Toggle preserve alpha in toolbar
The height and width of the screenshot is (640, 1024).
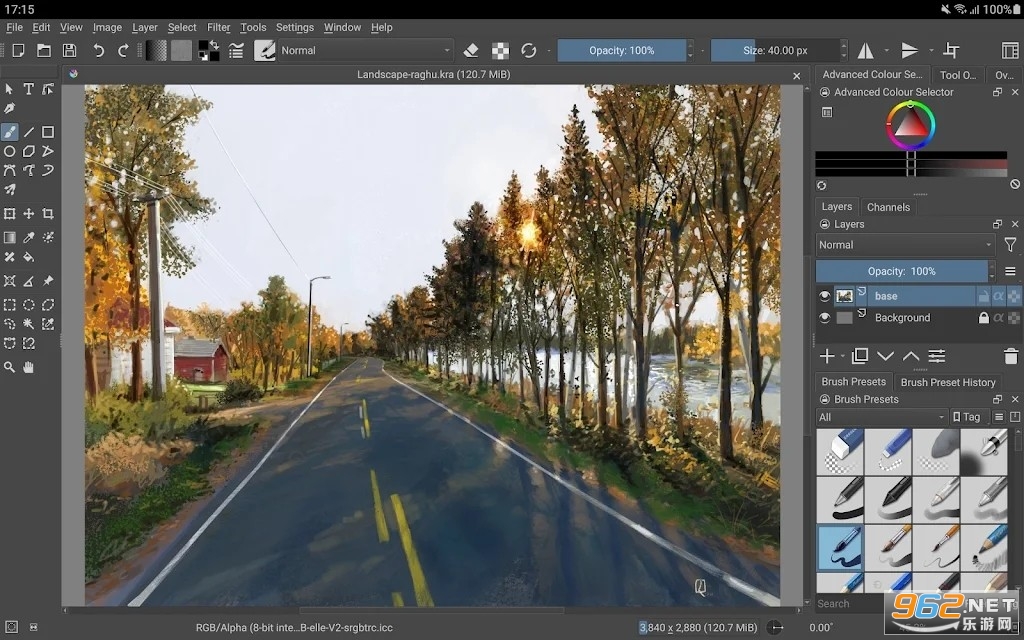[x=500, y=50]
